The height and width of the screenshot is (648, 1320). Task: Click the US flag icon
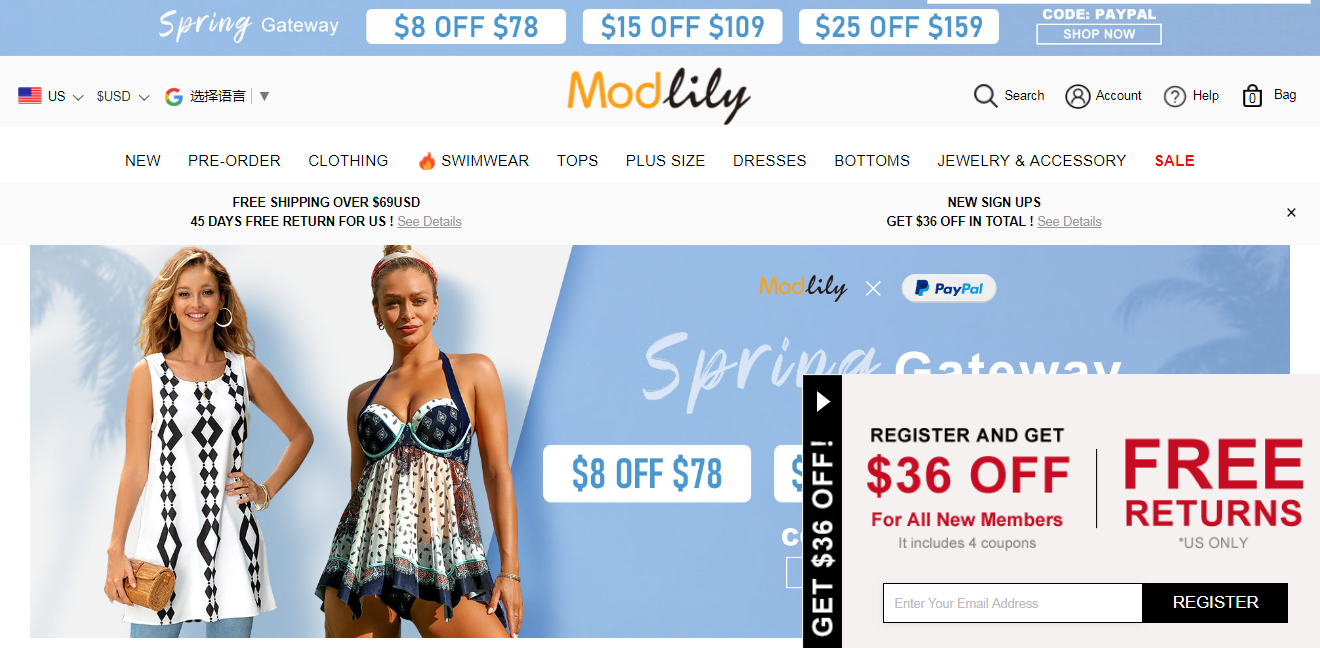click(30, 96)
